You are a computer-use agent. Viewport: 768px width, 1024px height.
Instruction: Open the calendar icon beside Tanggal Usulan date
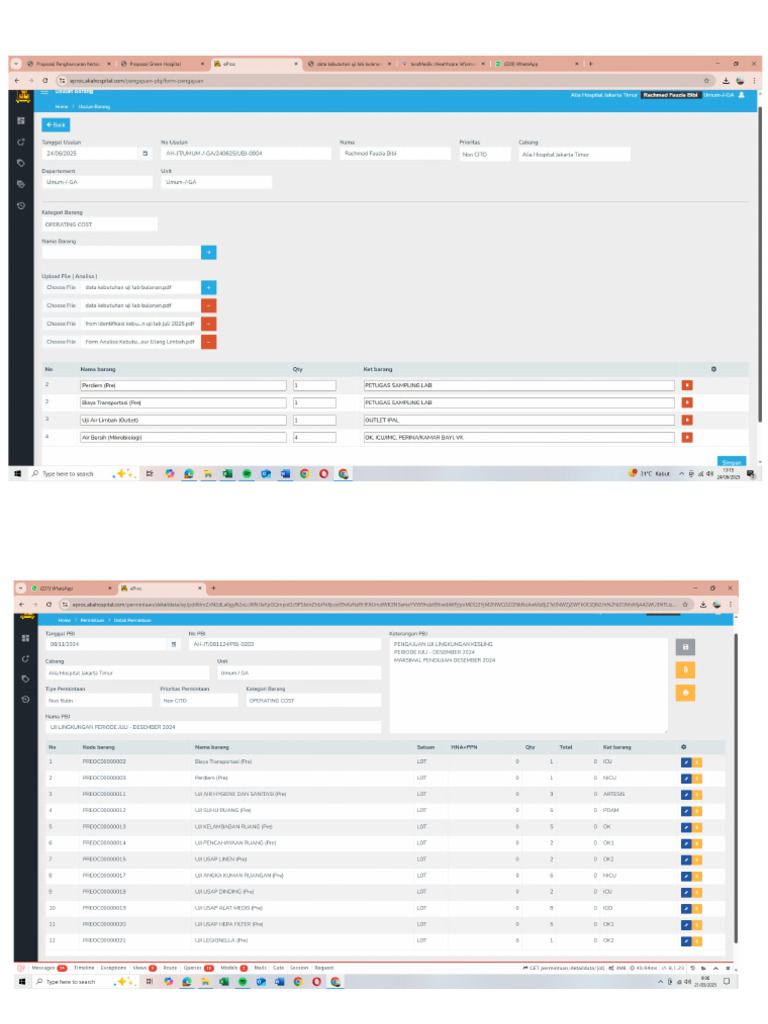pyautogui.click(x=145, y=153)
